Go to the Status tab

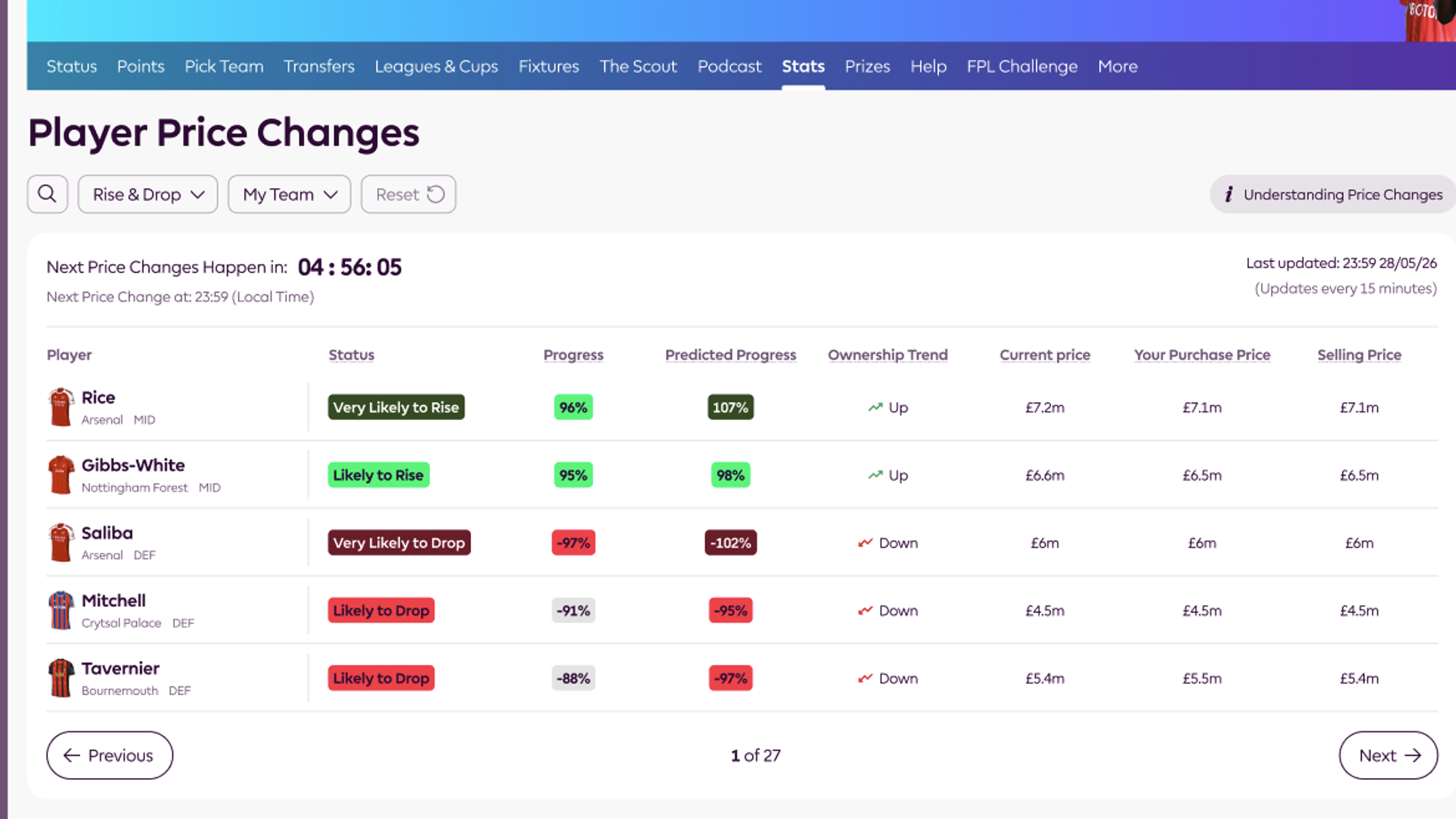(72, 66)
